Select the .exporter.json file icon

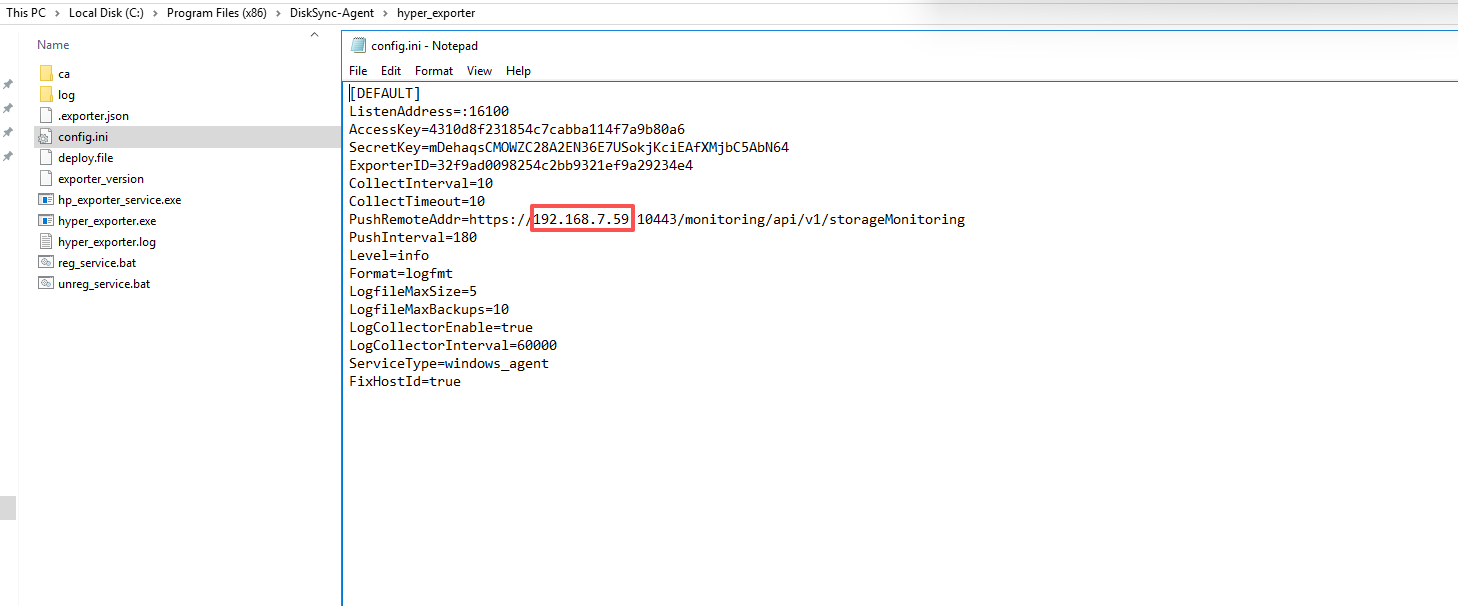click(46, 116)
